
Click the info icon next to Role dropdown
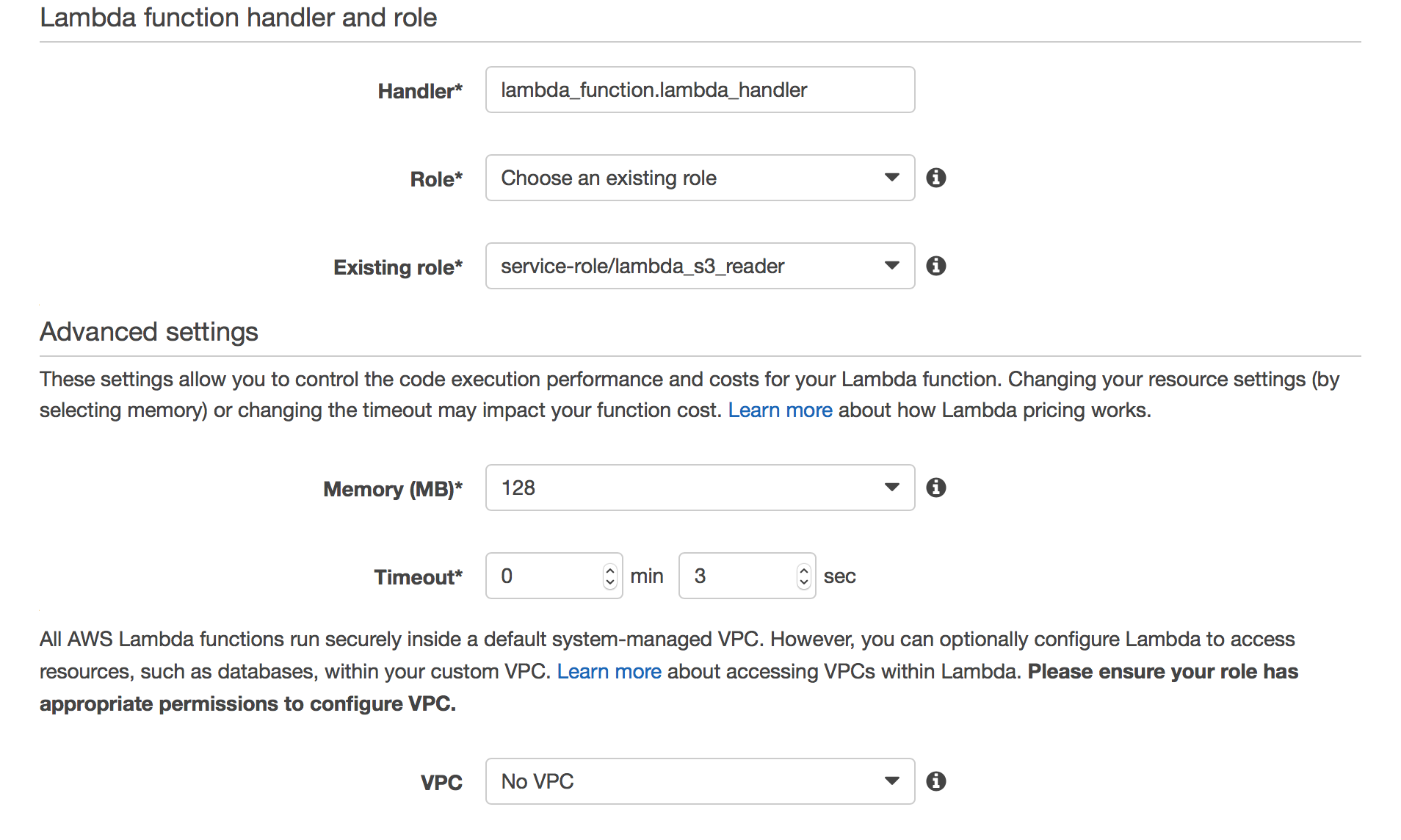click(x=935, y=178)
